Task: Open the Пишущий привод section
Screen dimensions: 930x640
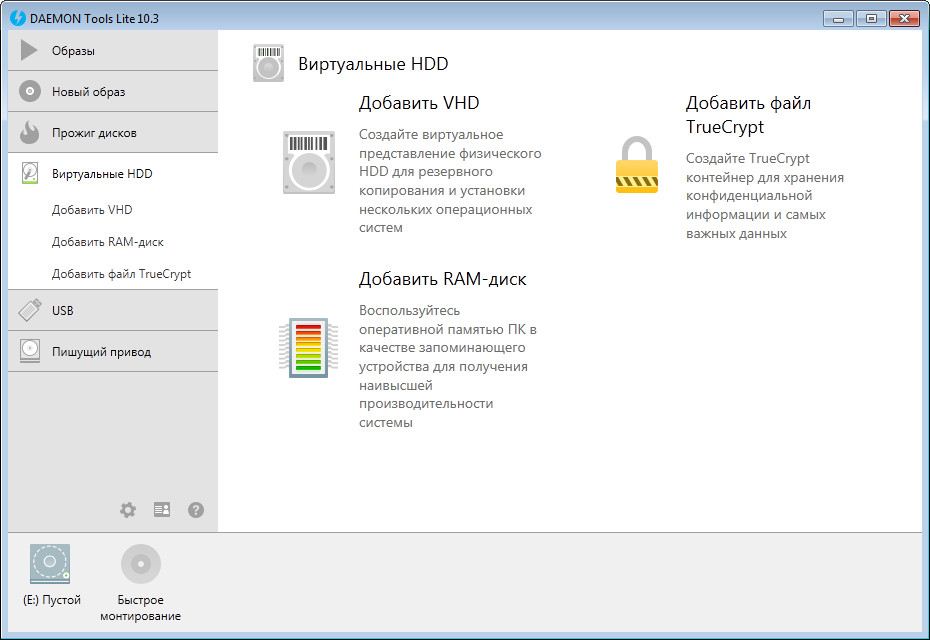Action: (113, 351)
